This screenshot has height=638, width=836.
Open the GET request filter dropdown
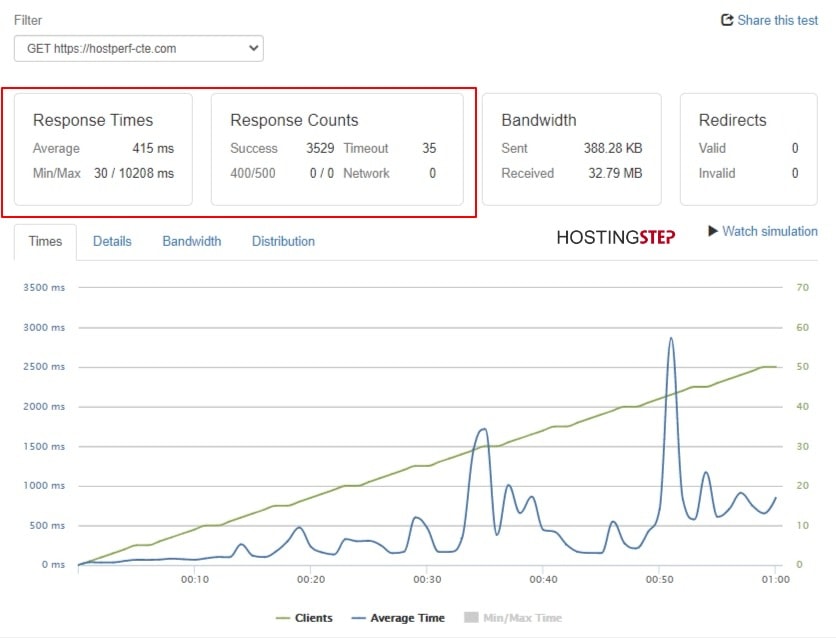[139, 49]
